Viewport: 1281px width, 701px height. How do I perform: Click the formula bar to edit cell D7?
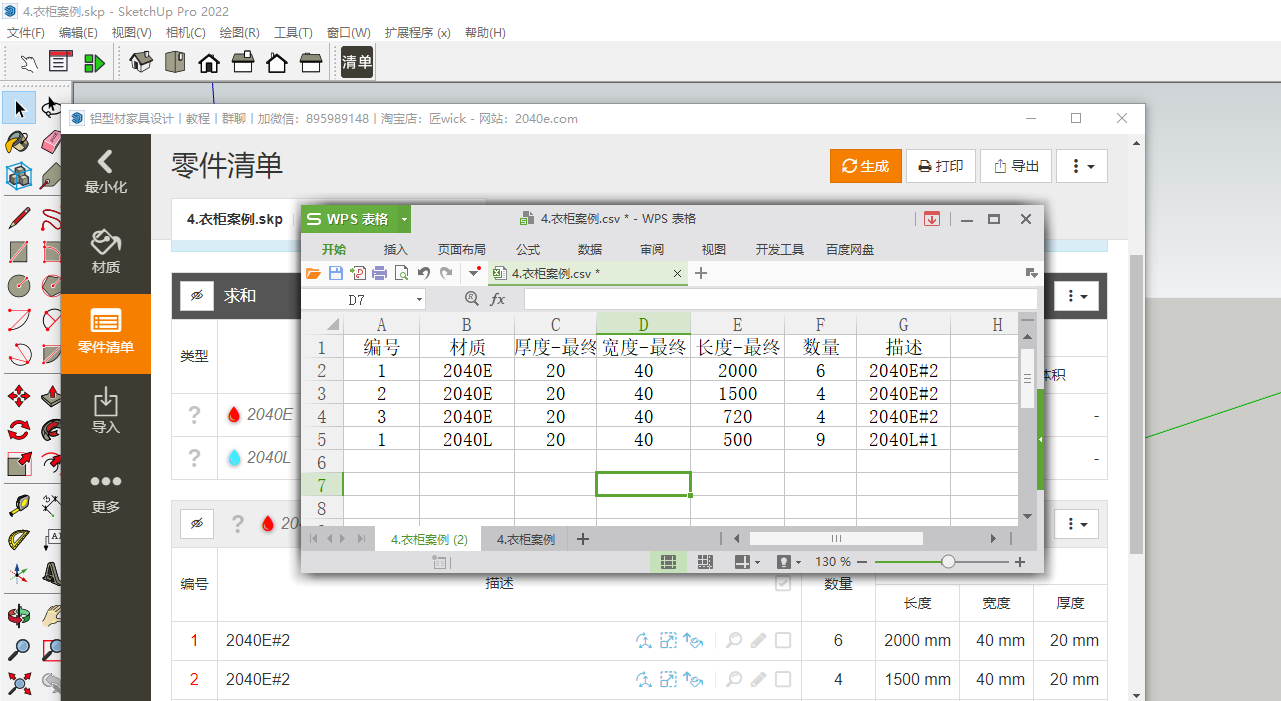pos(700,298)
